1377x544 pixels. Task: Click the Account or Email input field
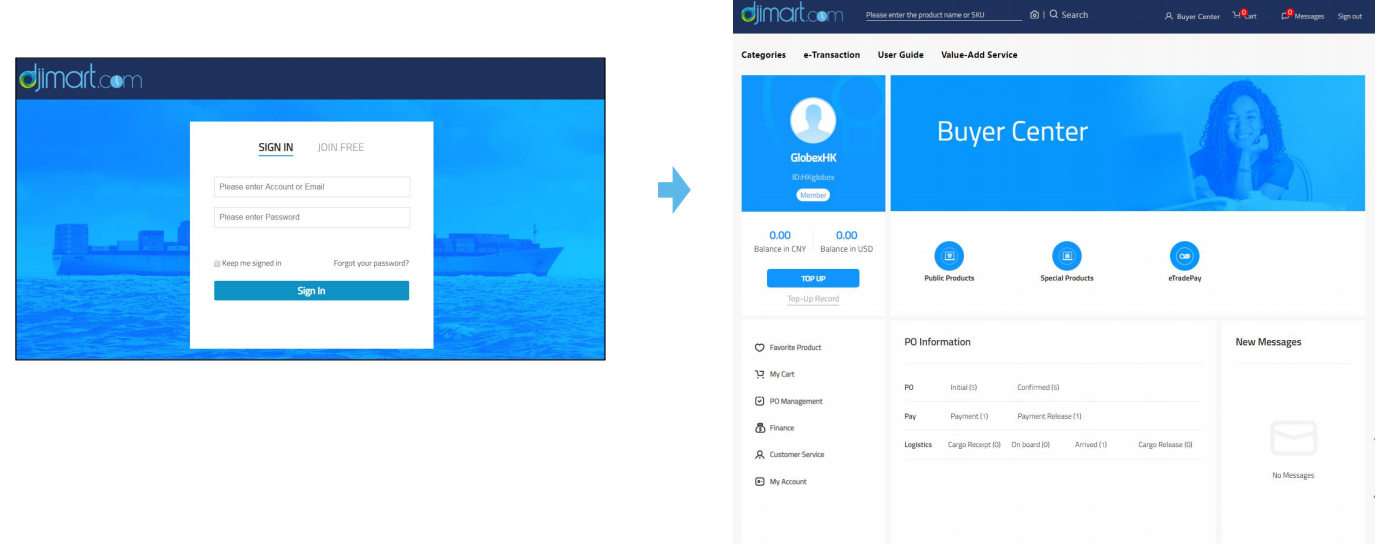click(312, 187)
